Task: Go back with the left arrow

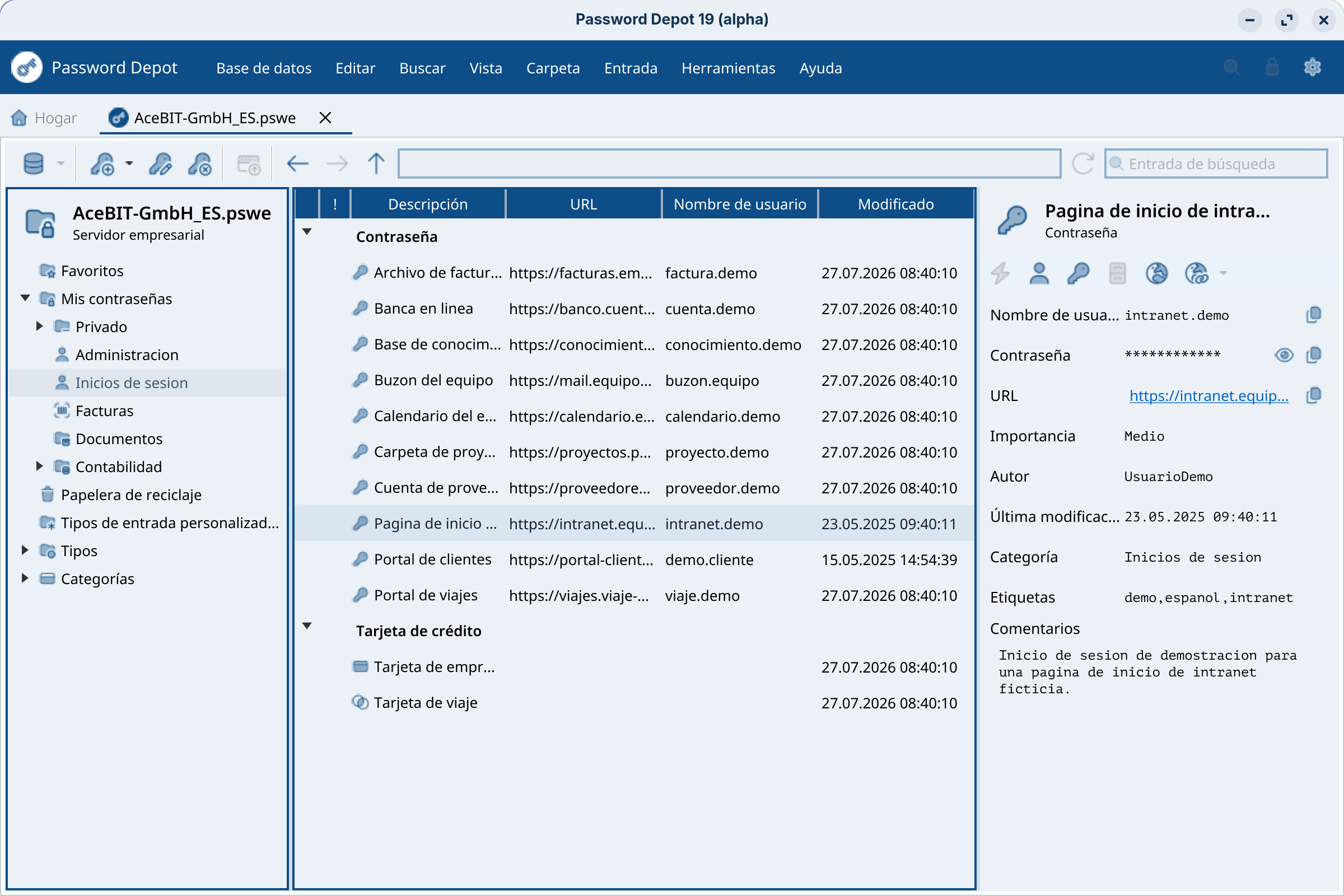Action: point(298,164)
